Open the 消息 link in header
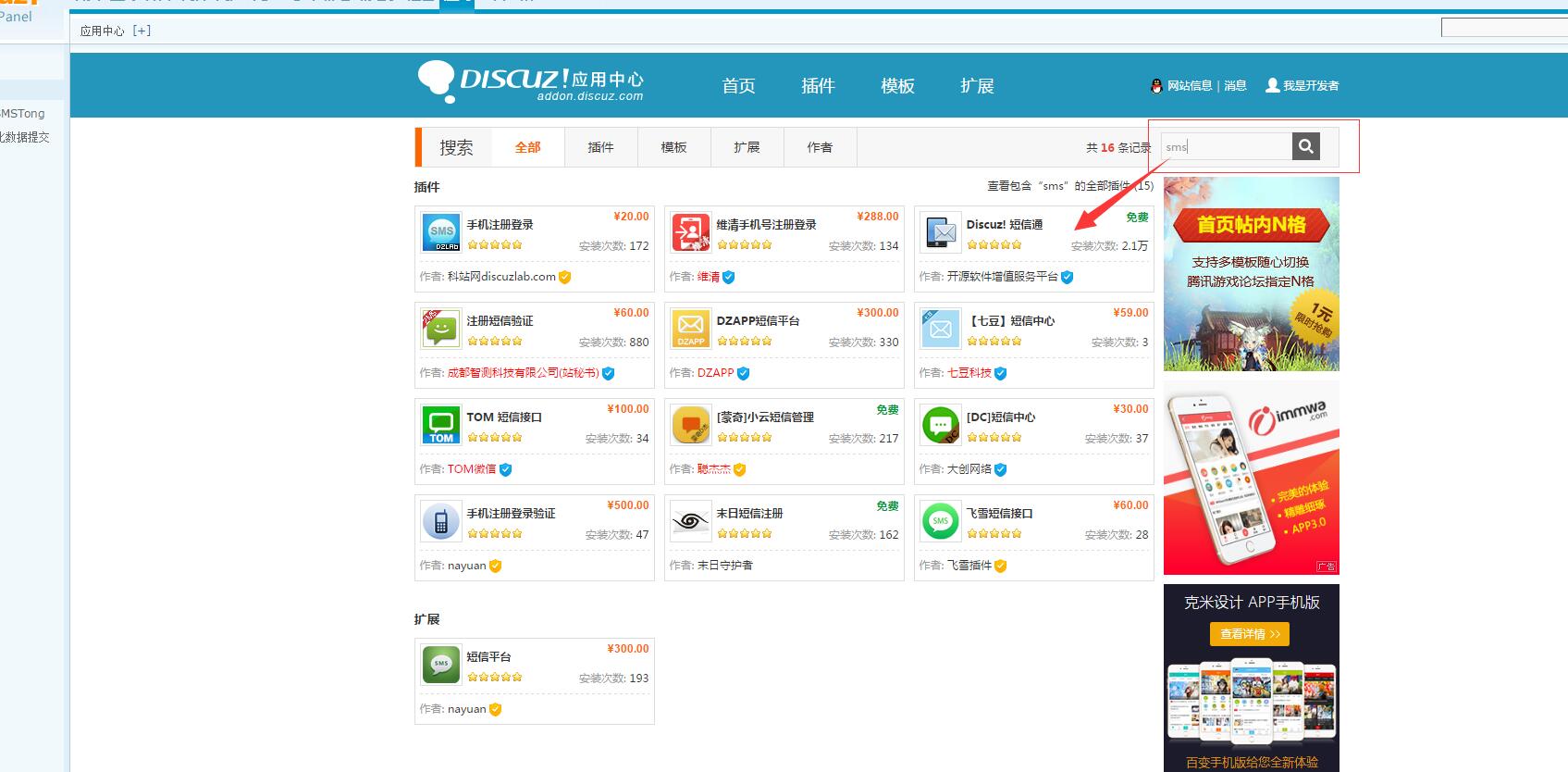Image resolution: width=1568 pixels, height=772 pixels. [1235, 85]
